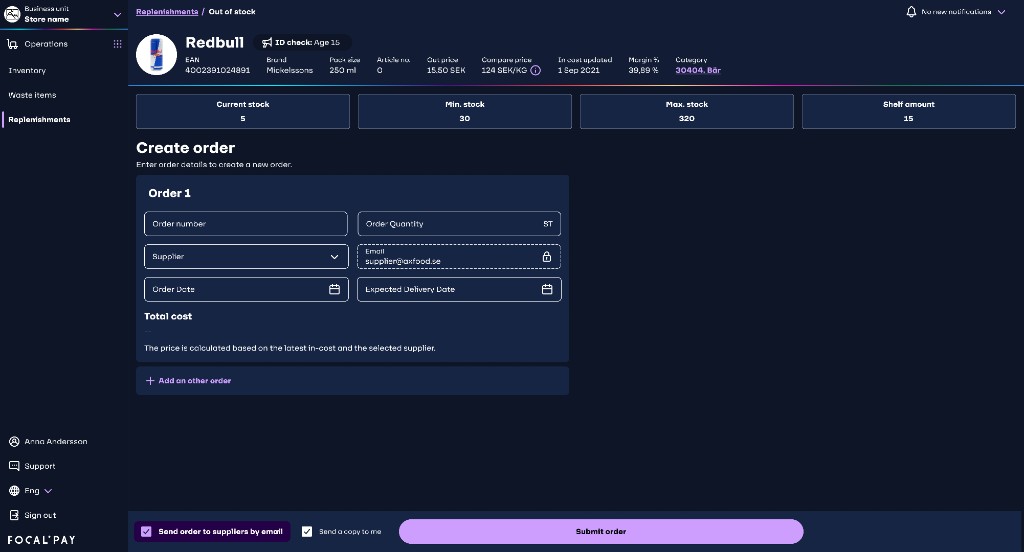The image size is (1024, 552).
Task: Click the Order number input field
Action: 246,223
